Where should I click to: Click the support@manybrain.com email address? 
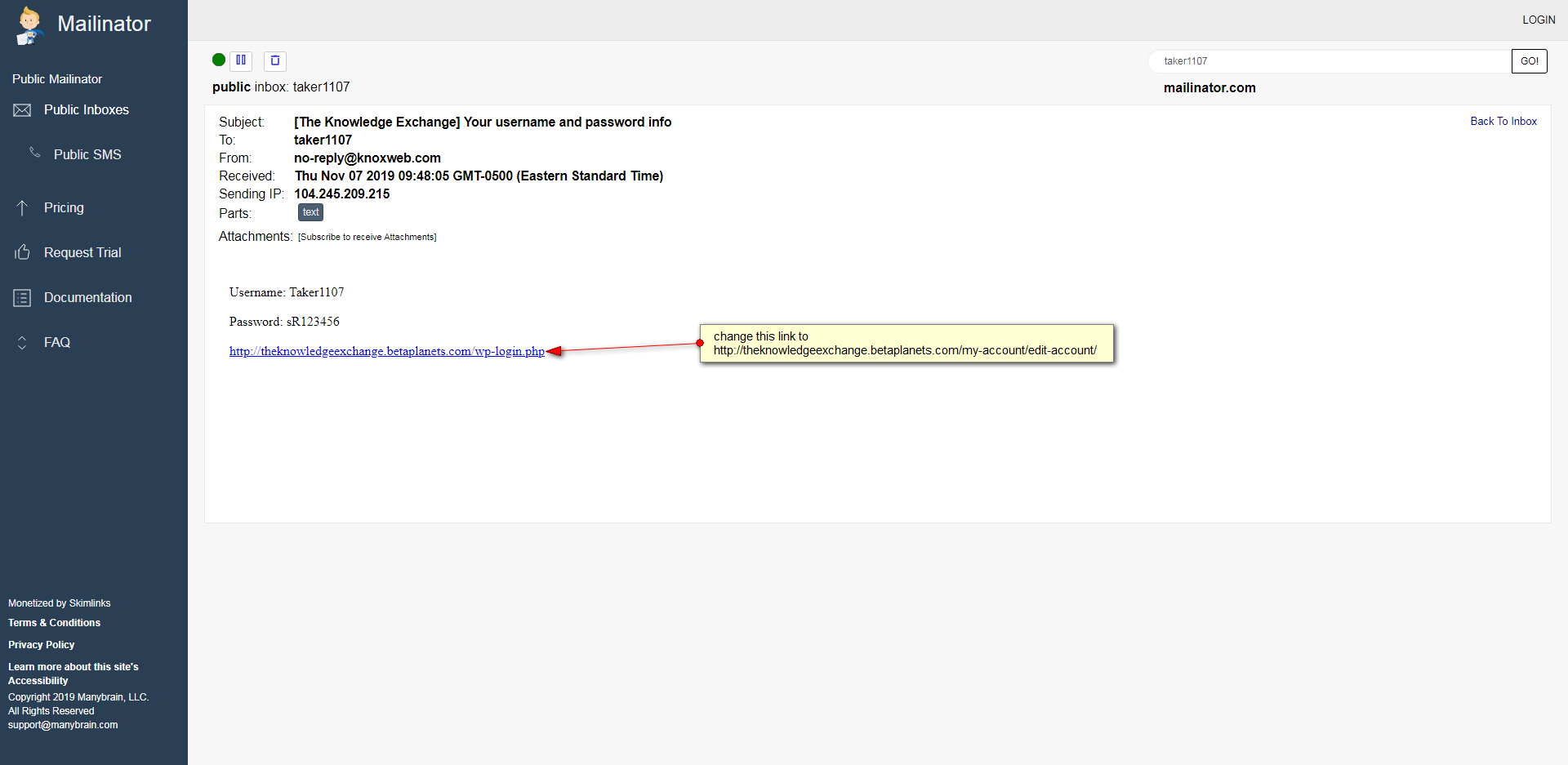point(63,725)
